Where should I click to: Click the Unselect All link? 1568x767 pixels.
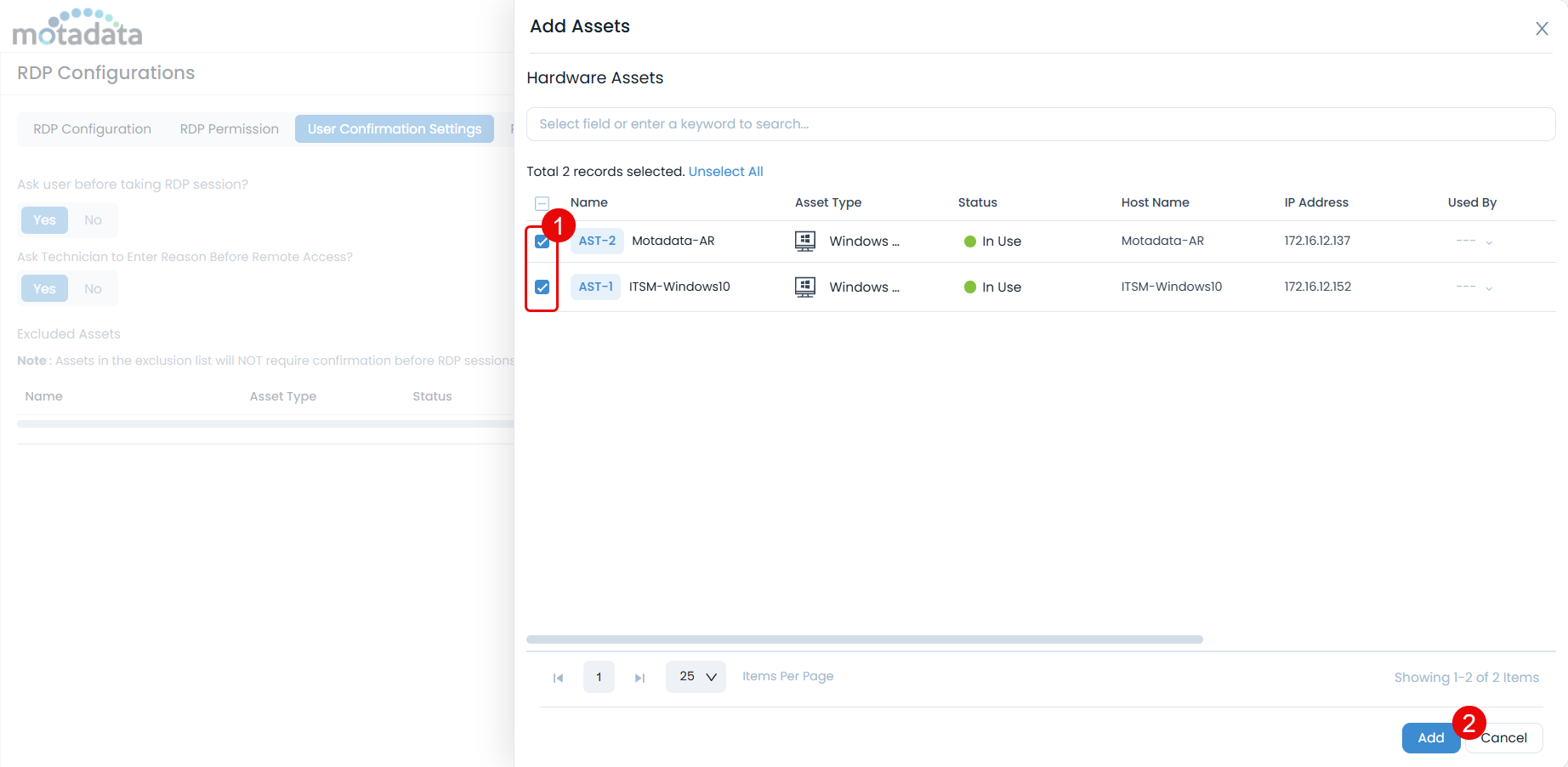click(x=725, y=172)
